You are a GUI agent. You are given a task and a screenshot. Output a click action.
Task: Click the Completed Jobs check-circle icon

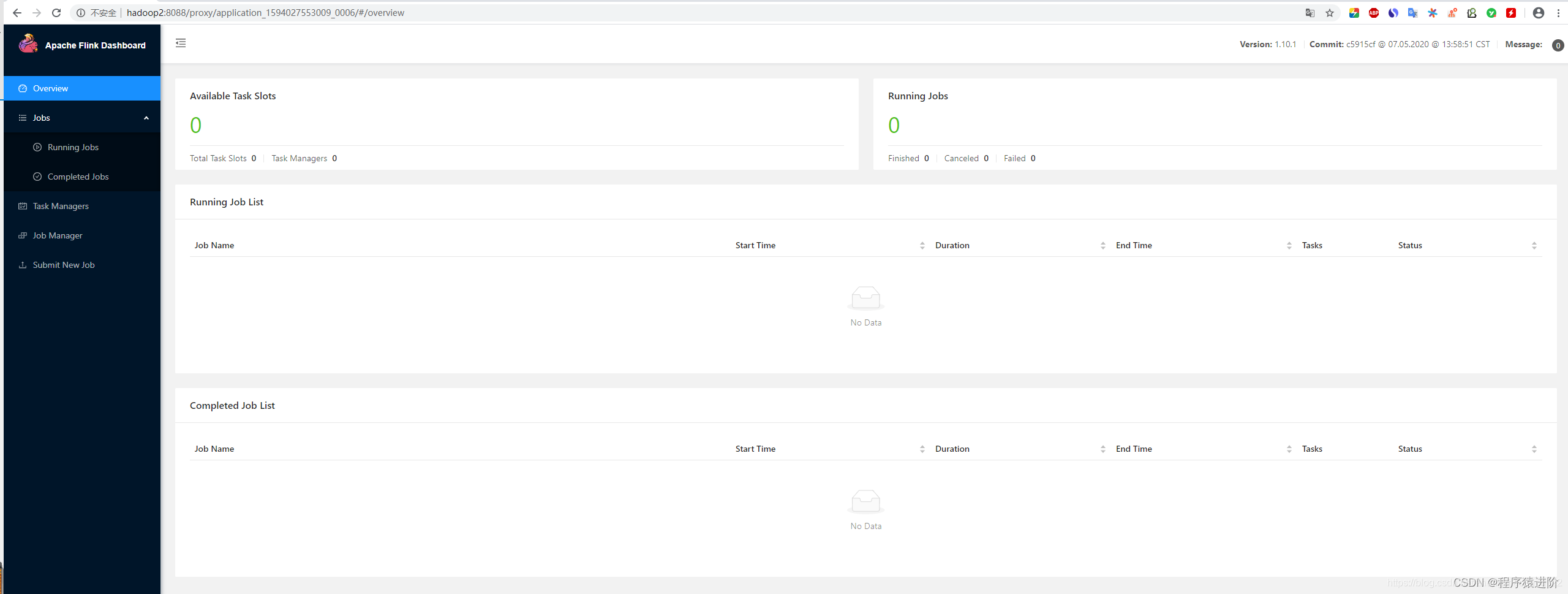pos(37,177)
